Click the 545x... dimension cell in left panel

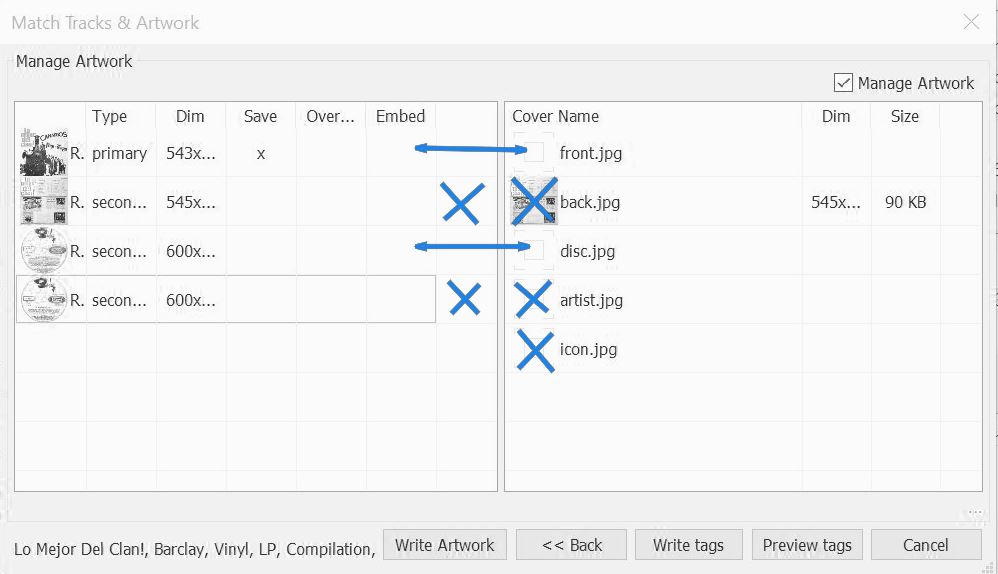coord(190,202)
